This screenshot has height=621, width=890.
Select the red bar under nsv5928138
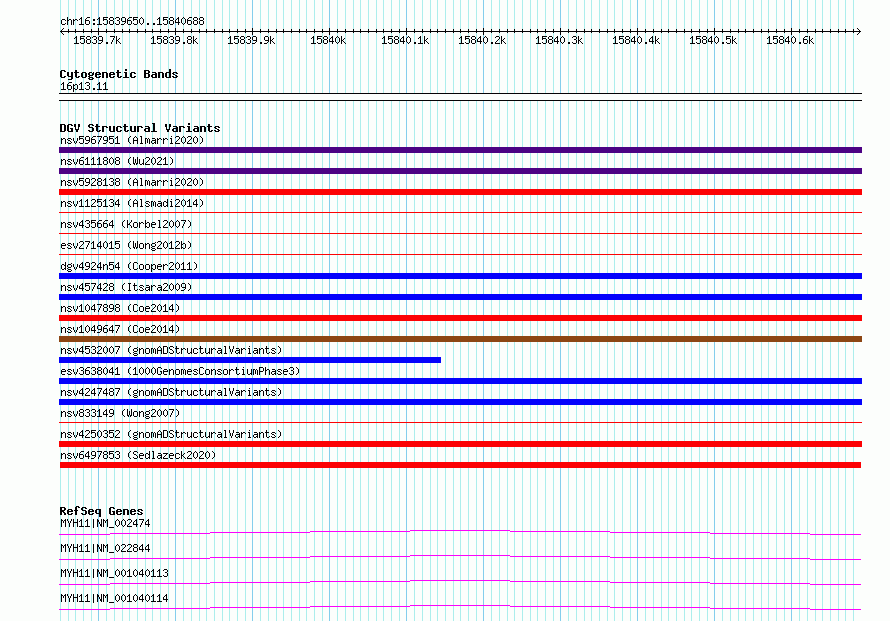click(x=460, y=192)
